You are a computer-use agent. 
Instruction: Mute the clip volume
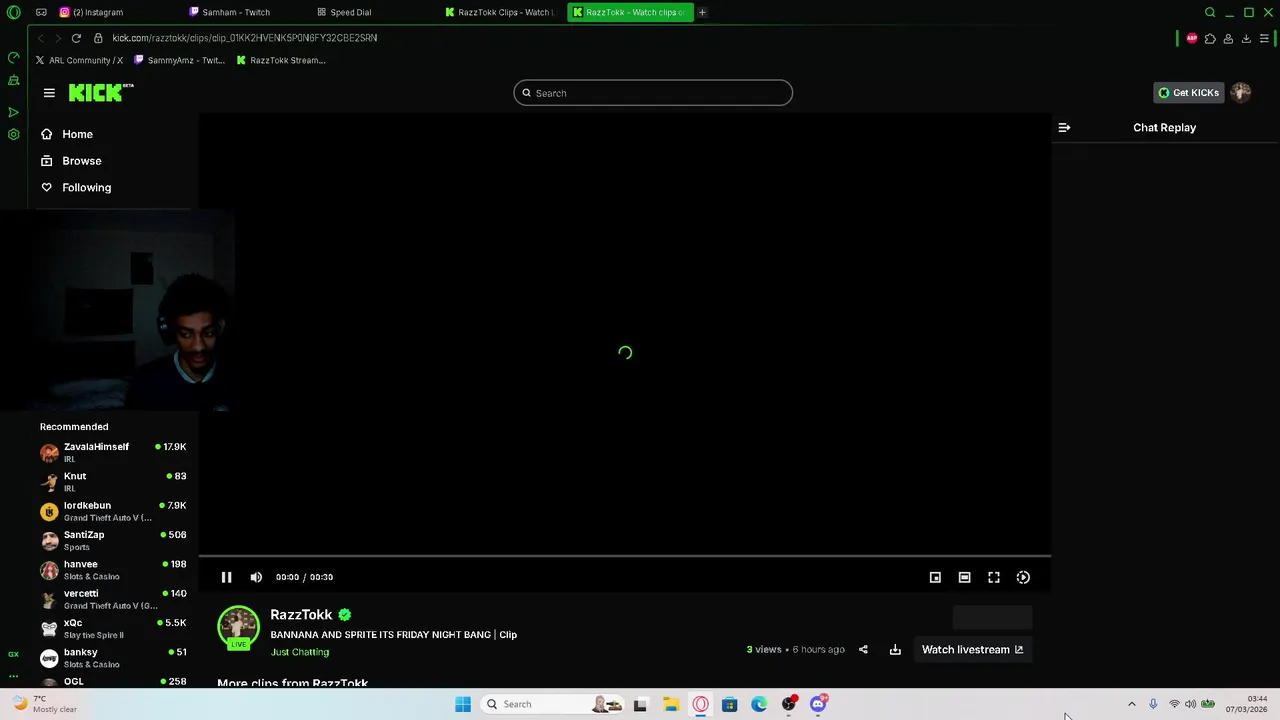256,577
